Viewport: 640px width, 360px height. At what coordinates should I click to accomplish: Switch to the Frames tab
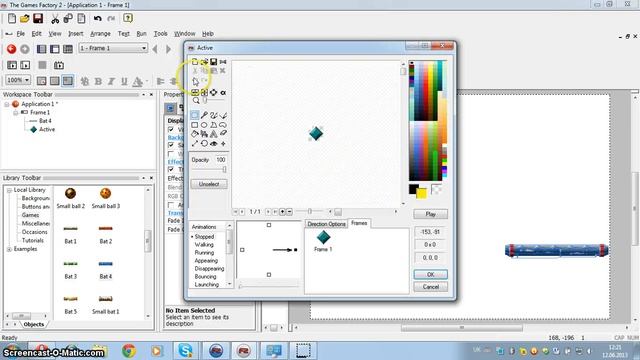coord(359,223)
